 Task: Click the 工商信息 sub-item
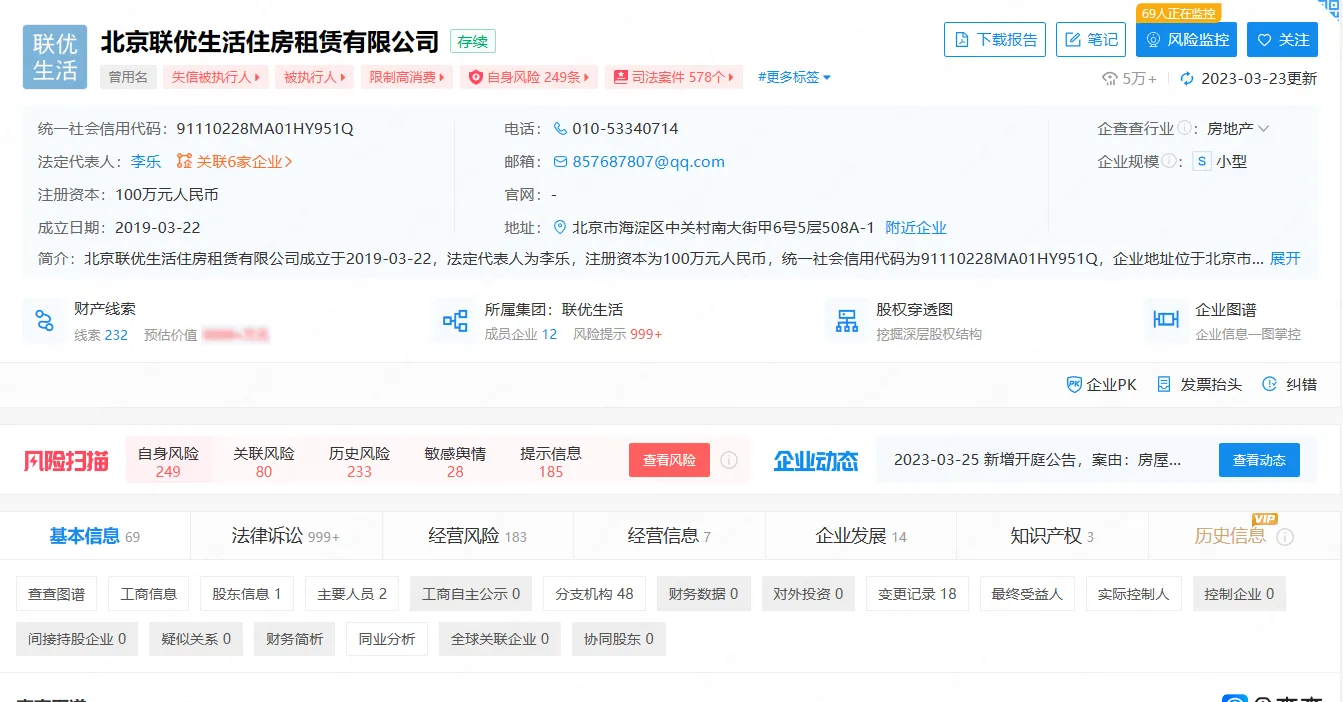click(x=149, y=594)
